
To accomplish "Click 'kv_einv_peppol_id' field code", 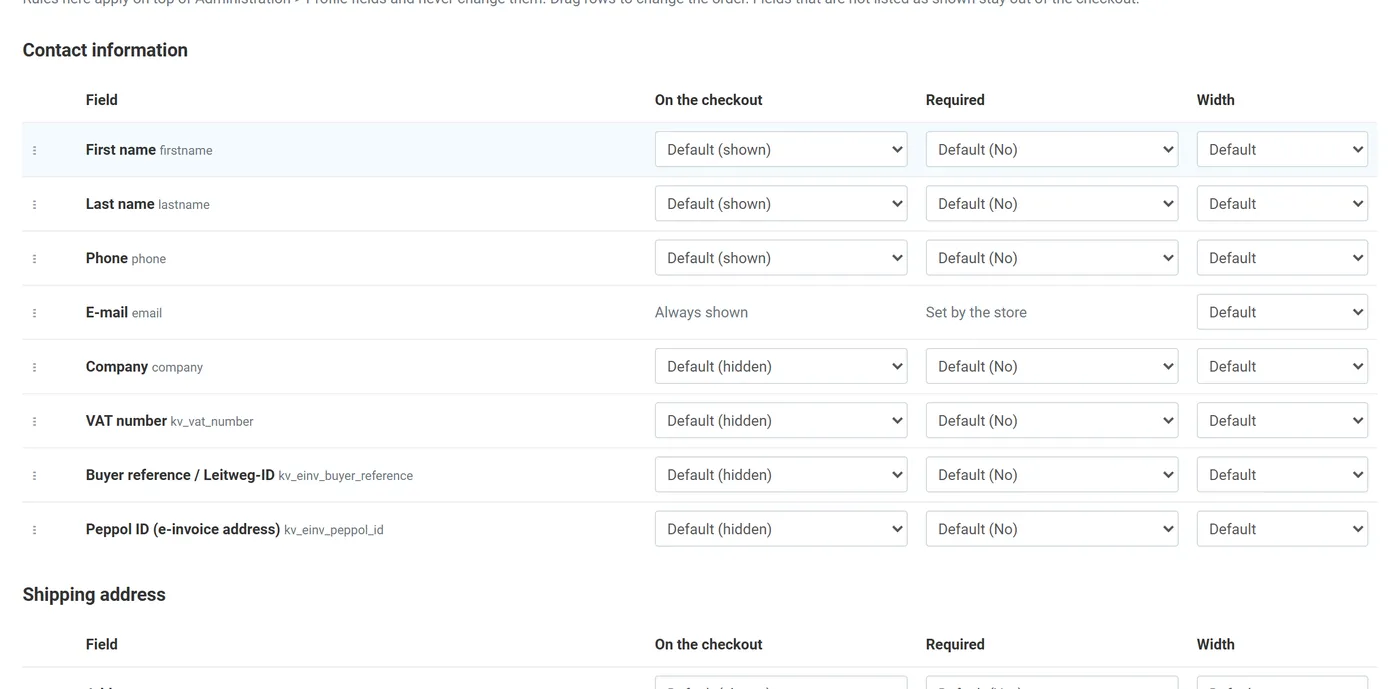I will point(334,530).
